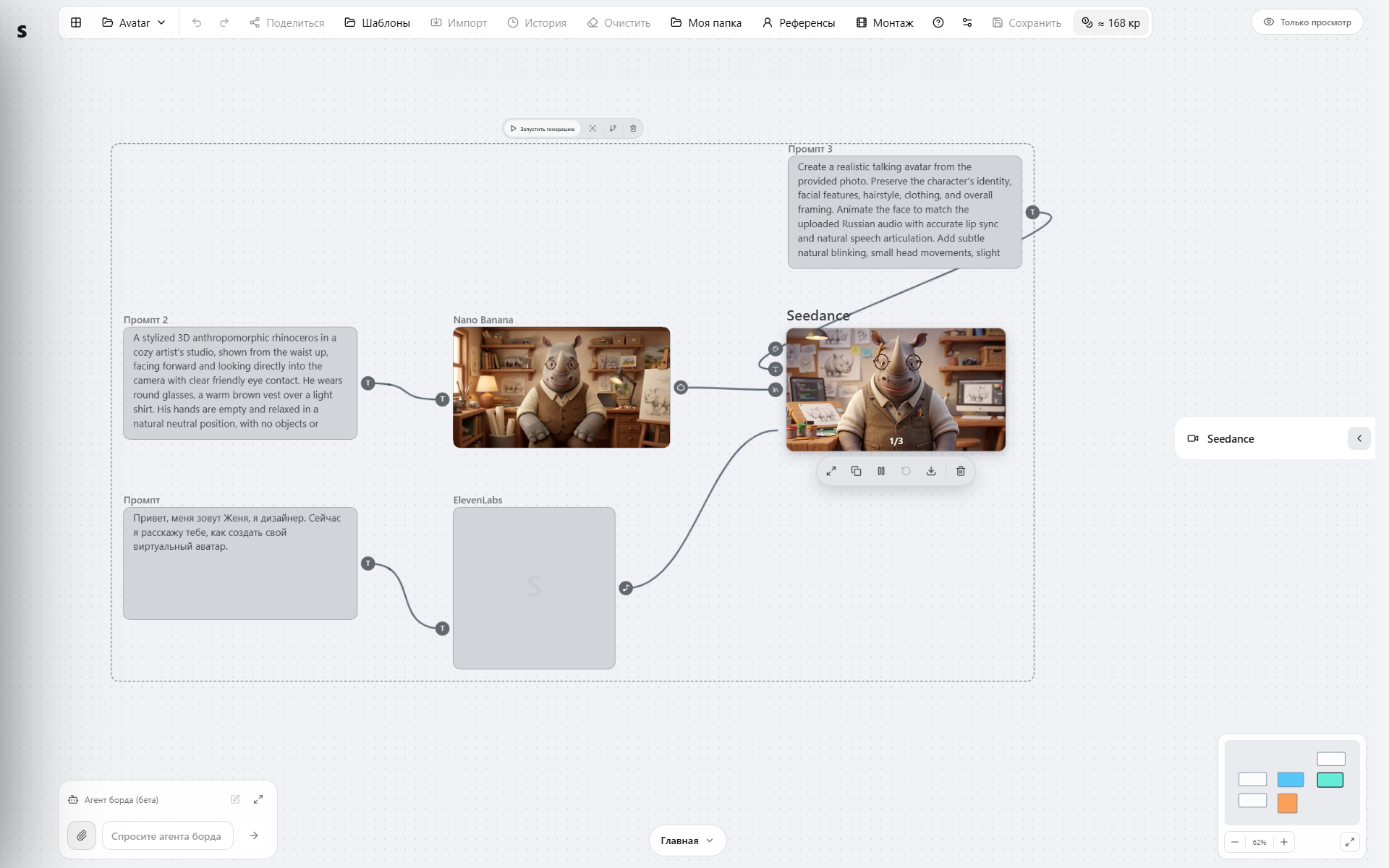Click Промпт 2 output T connector

(x=368, y=383)
